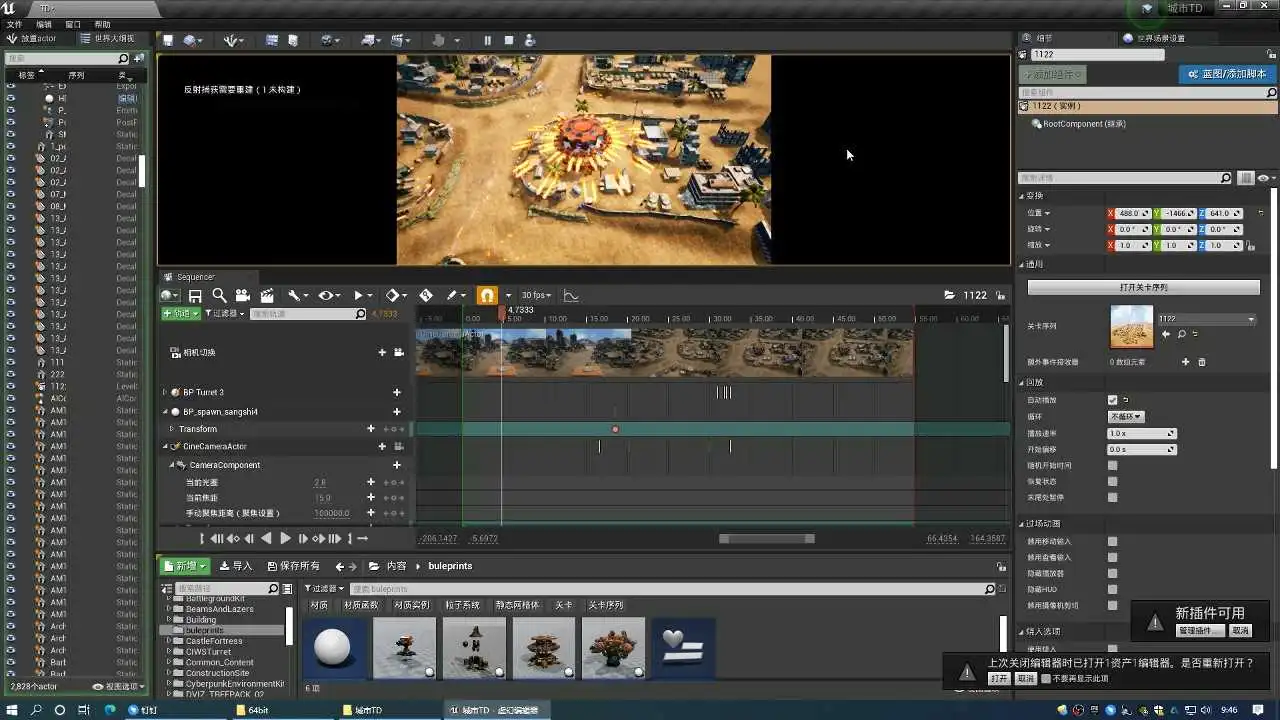Image resolution: width=1280 pixels, height=720 pixels.
Task: Click the Open Level Sequence button
Action: click(x=1143, y=288)
